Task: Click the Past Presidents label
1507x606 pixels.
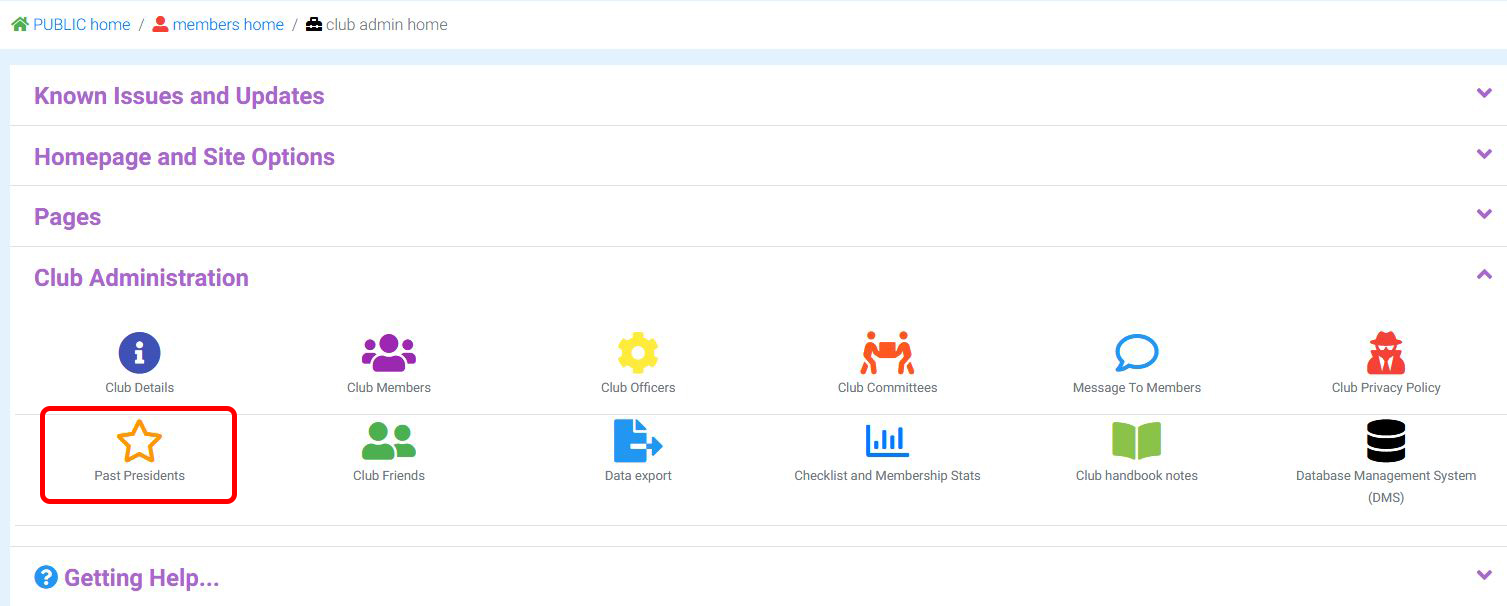Action: tap(139, 476)
